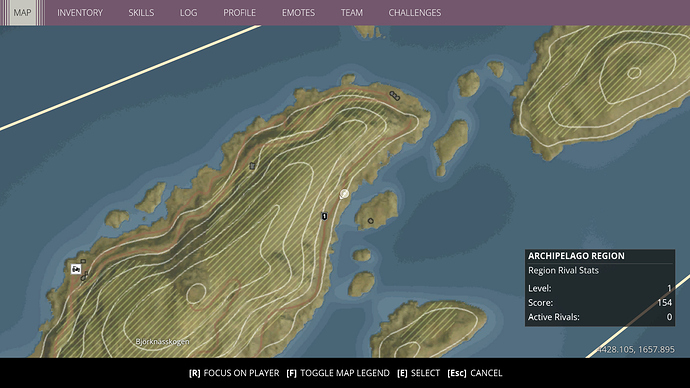Click the white safehouse icon on west coast
The width and height of the screenshot is (690, 388).
click(x=76, y=269)
